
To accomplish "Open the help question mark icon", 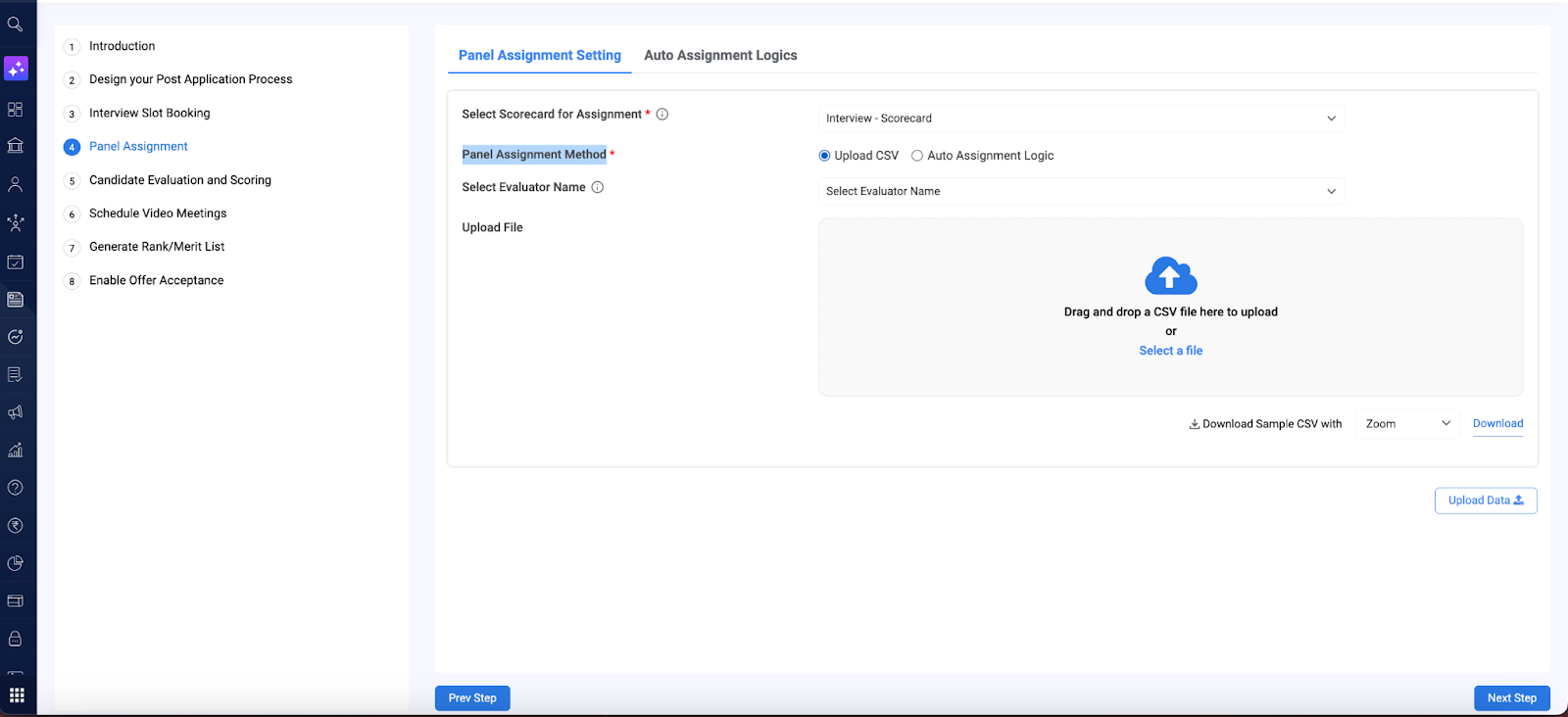I will click(15, 488).
